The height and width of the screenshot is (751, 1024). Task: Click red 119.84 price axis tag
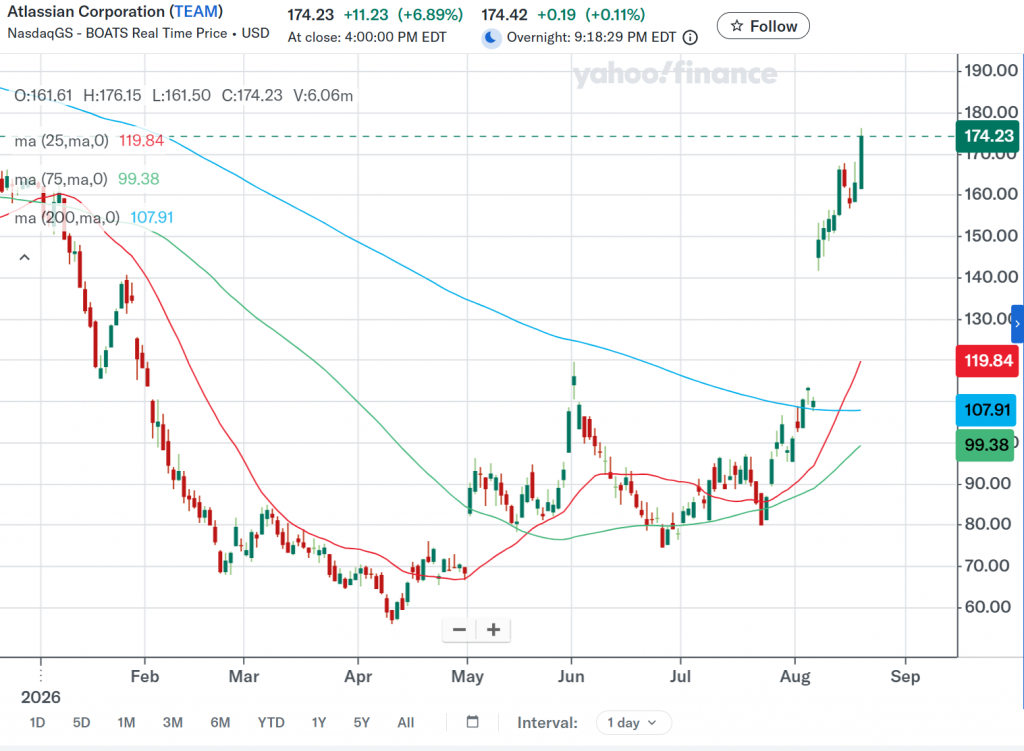[x=988, y=360]
